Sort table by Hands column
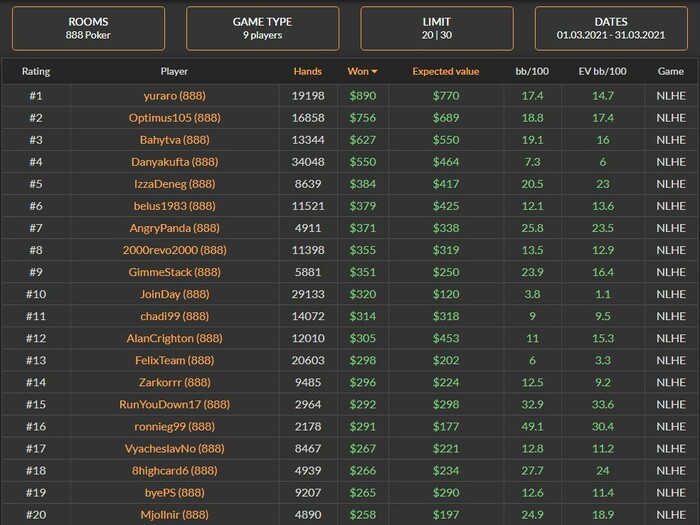700x525 pixels. (308, 71)
